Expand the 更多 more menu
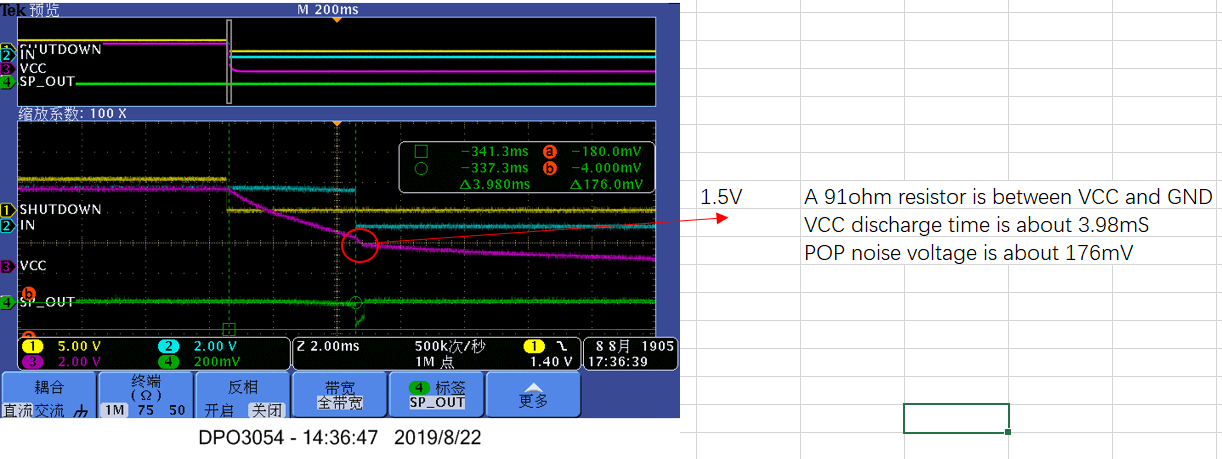Viewport: 1222px width, 459px height. click(x=533, y=394)
